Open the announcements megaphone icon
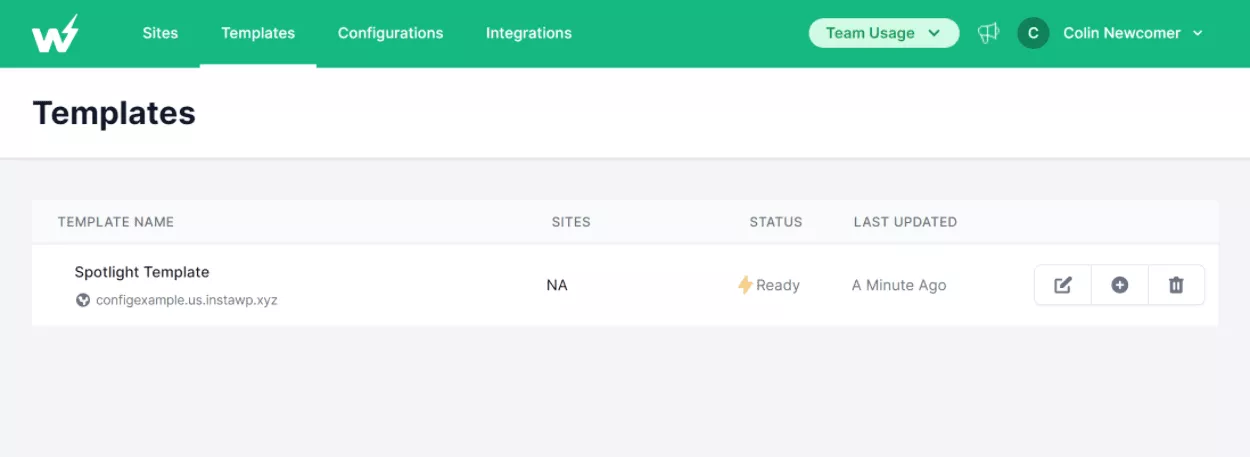The height and width of the screenshot is (457, 1250). click(x=988, y=33)
